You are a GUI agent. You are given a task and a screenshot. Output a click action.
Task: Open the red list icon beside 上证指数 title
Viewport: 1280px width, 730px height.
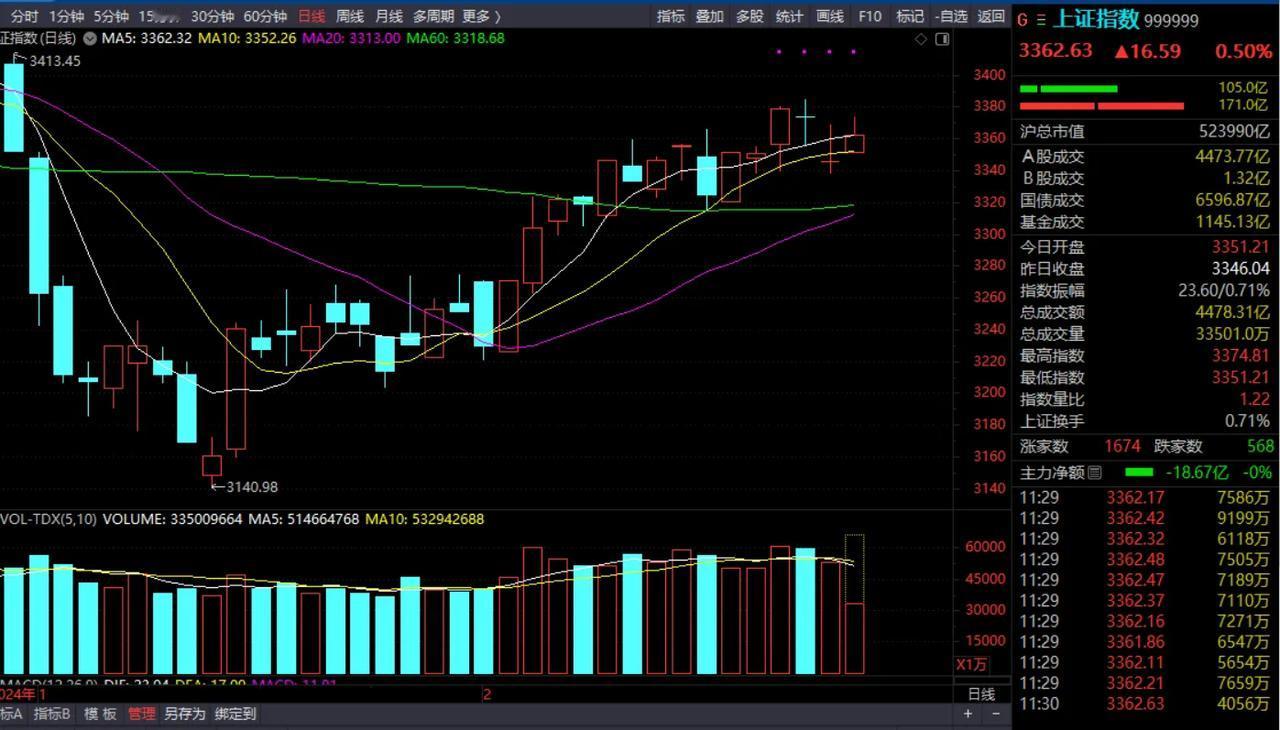pyautogui.click(x=1041, y=20)
